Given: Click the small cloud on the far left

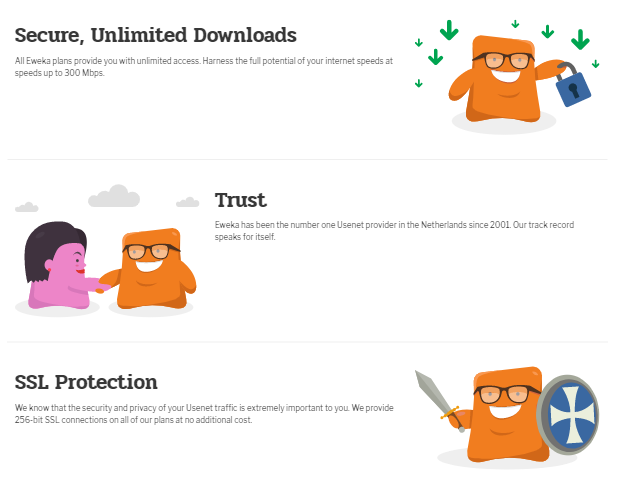Looking at the screenshot, I should pos(26,207).
